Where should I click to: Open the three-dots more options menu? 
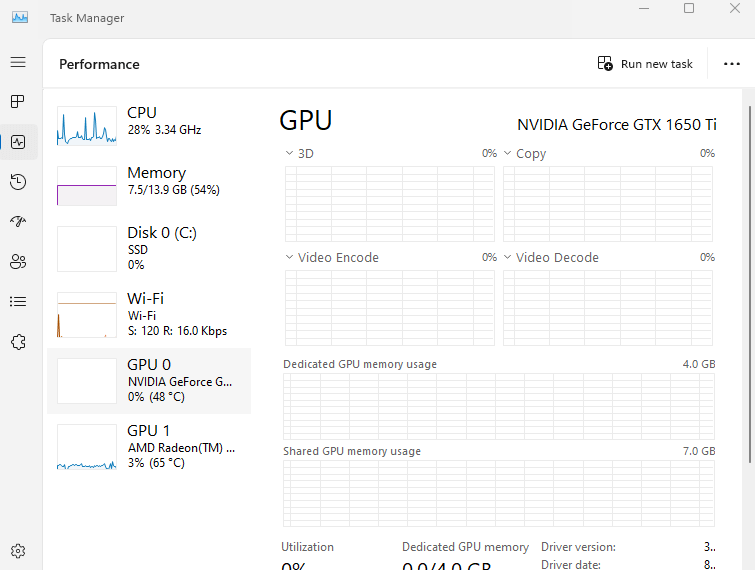coord(731,64)
